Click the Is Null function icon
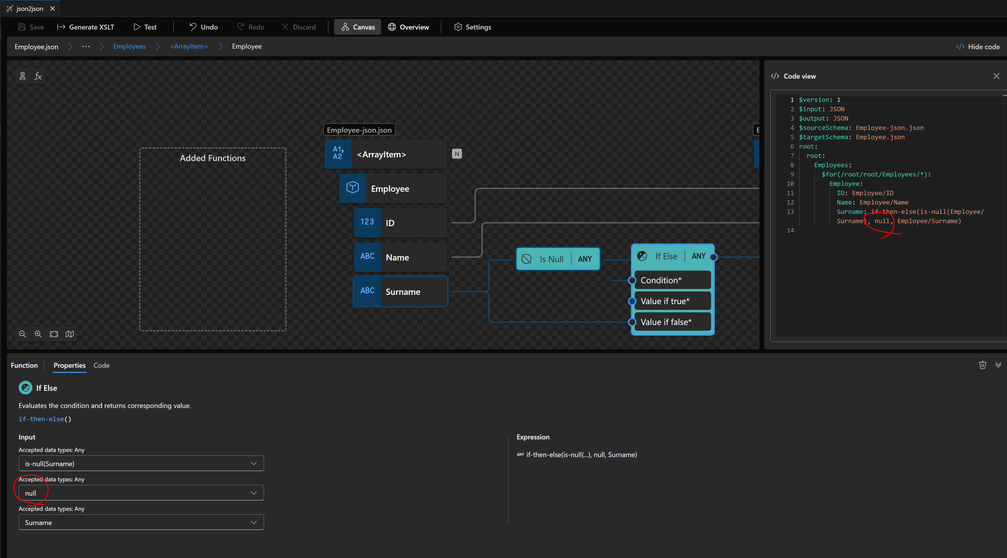The height and width of the screenshot is (558, 1007). 527,259
